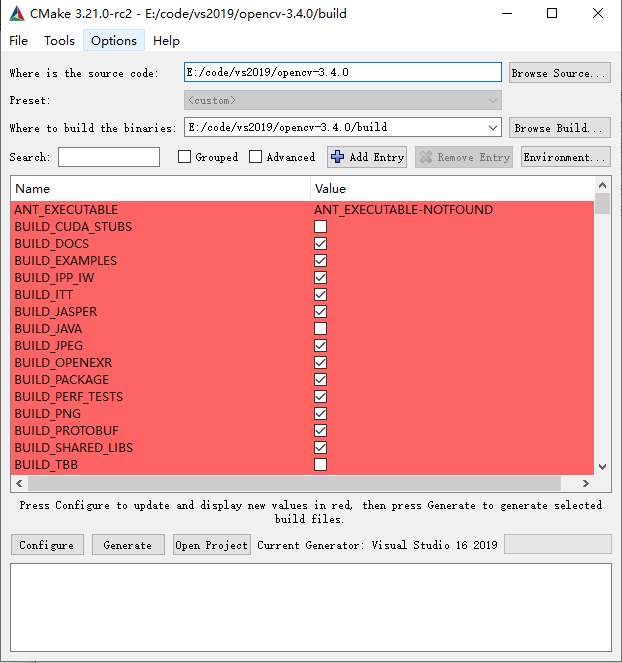Maximize the CMake window
Viewport: 622px width, 663px height.
click(552, 14)
